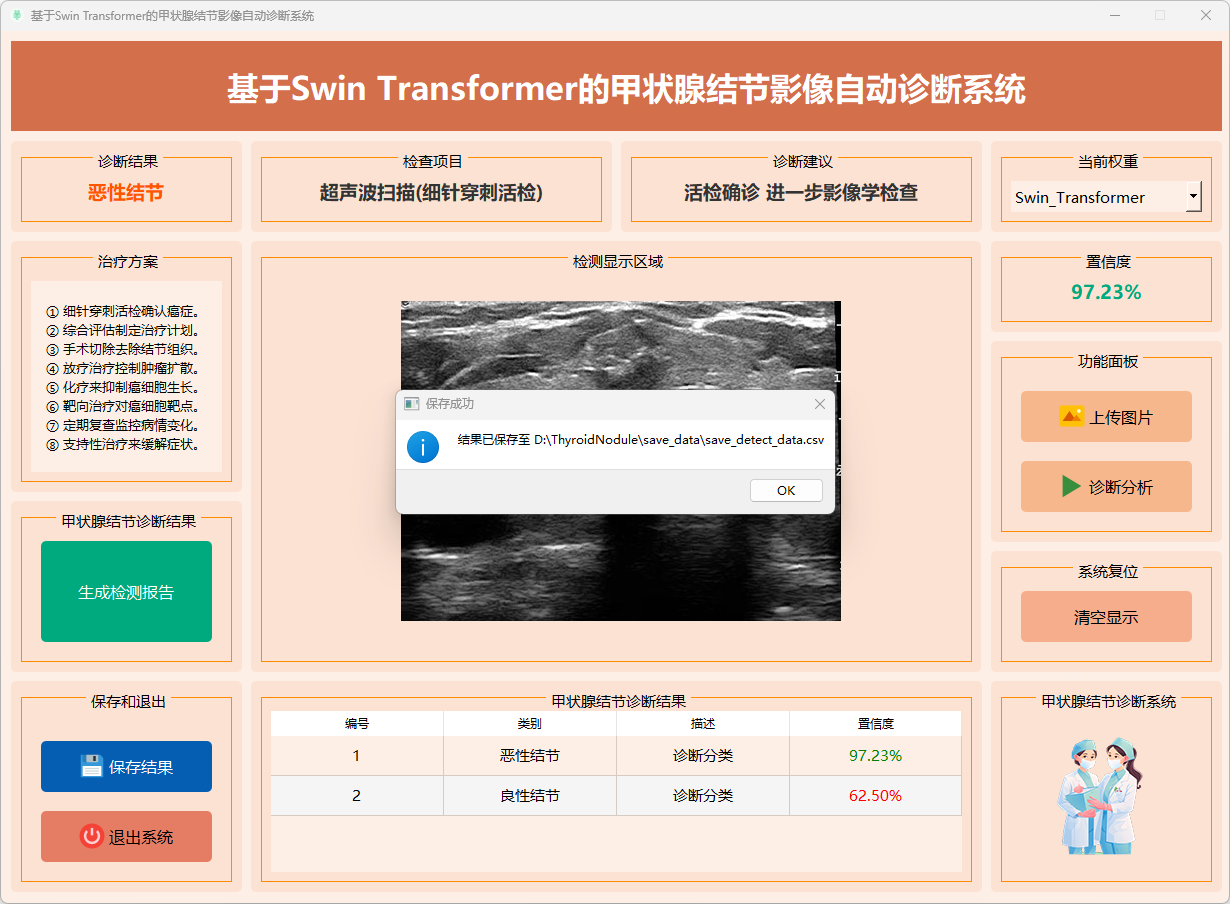This screenshot has height=904, width=1230.
Task: Close the 保存成功 dialog with its X
Action: pos(820,404)
